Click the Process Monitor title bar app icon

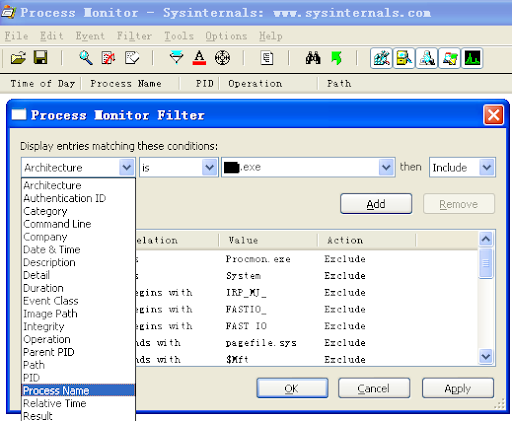point(8,12)
